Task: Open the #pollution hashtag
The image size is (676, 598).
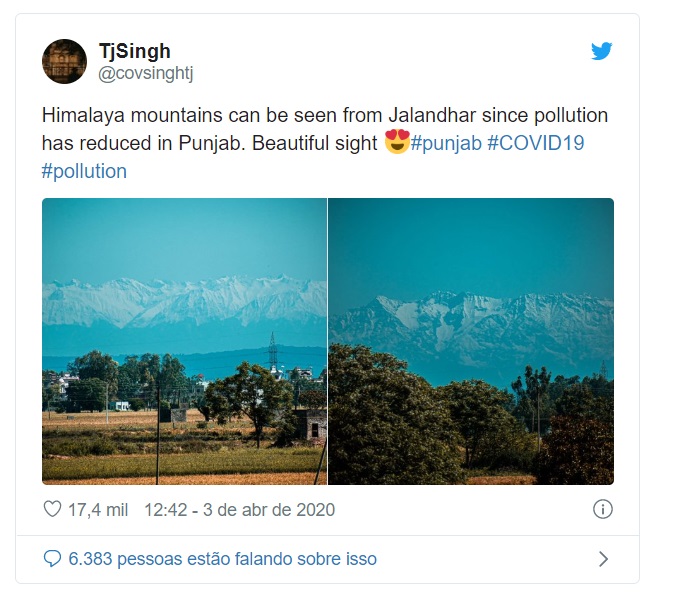Action: (x=84, y=171)
